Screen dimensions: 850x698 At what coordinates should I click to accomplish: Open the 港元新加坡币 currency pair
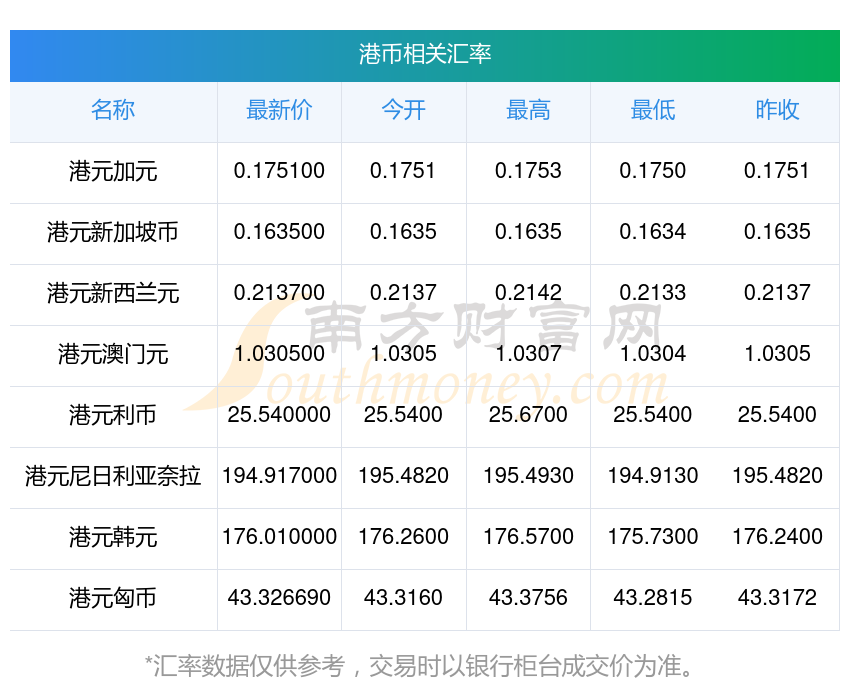point(113,232)
